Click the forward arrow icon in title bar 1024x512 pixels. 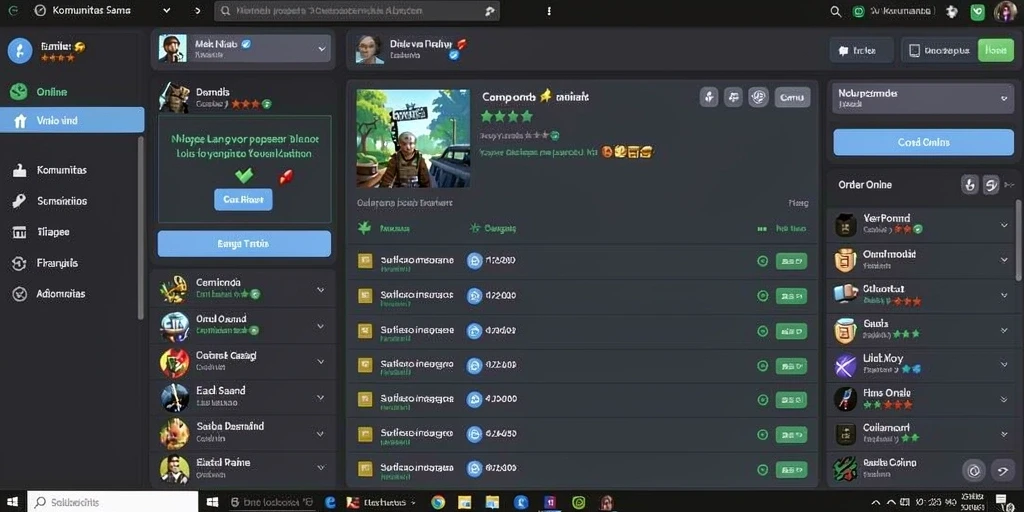point(198,11)
